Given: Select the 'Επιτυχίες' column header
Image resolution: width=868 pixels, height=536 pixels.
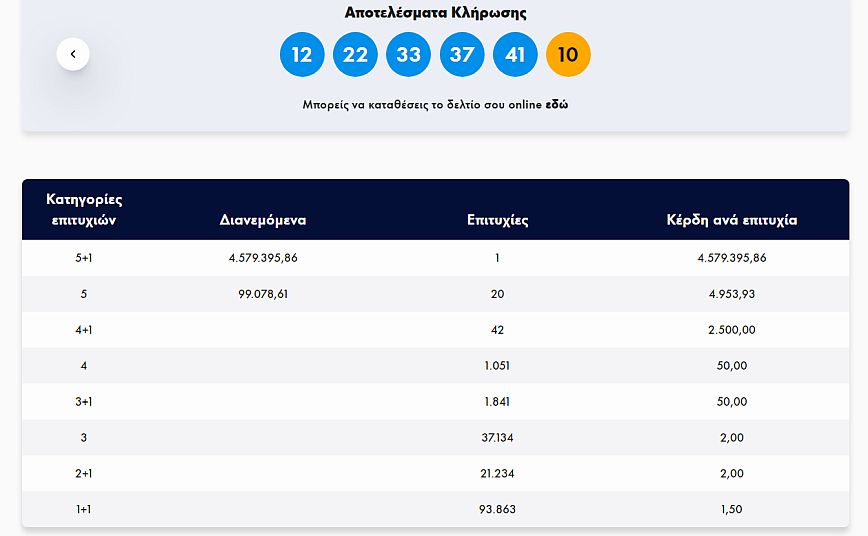Looking at the screenshot, I should click(x=497, y=220).
